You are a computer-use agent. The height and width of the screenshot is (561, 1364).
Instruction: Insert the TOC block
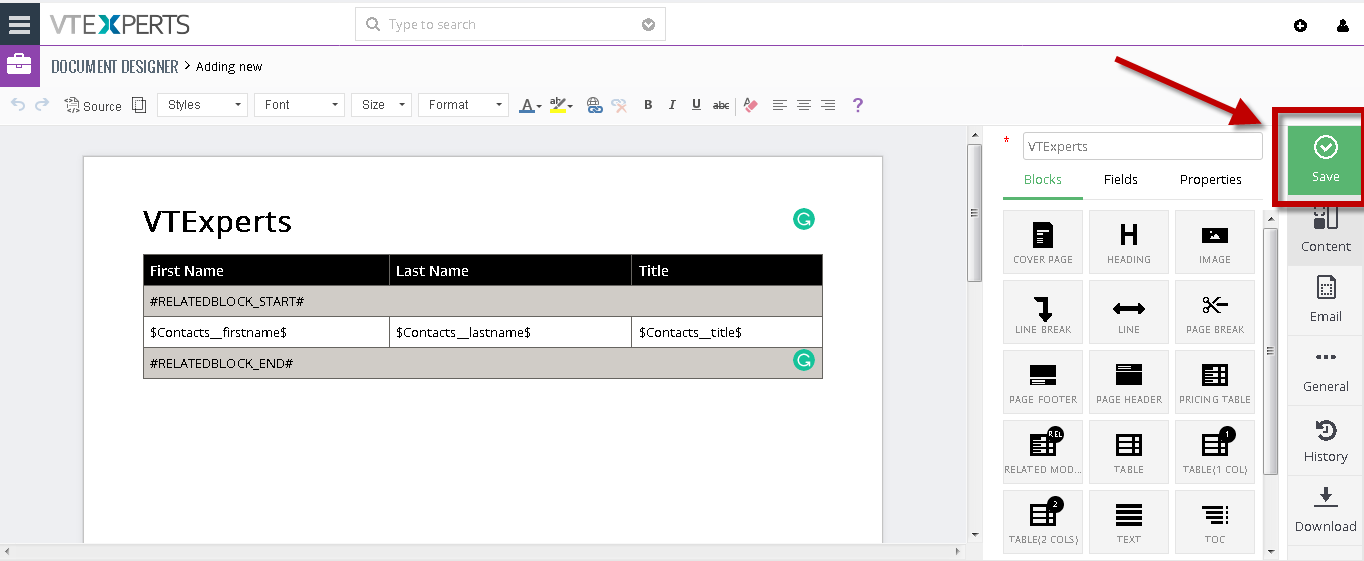[x=1215, y=522]
